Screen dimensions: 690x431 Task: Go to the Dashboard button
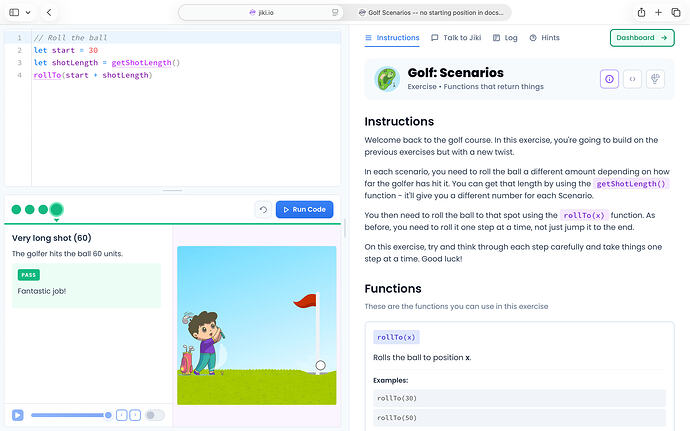tap(642, 38)
